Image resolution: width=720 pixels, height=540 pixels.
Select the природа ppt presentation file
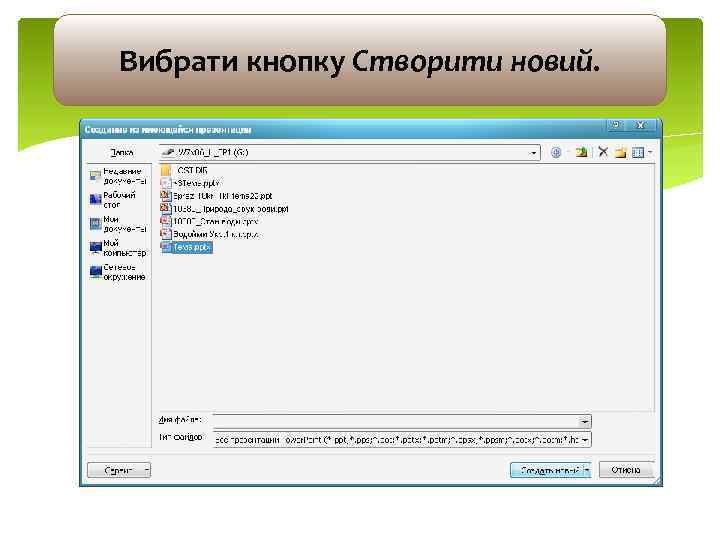coord(225,209)
